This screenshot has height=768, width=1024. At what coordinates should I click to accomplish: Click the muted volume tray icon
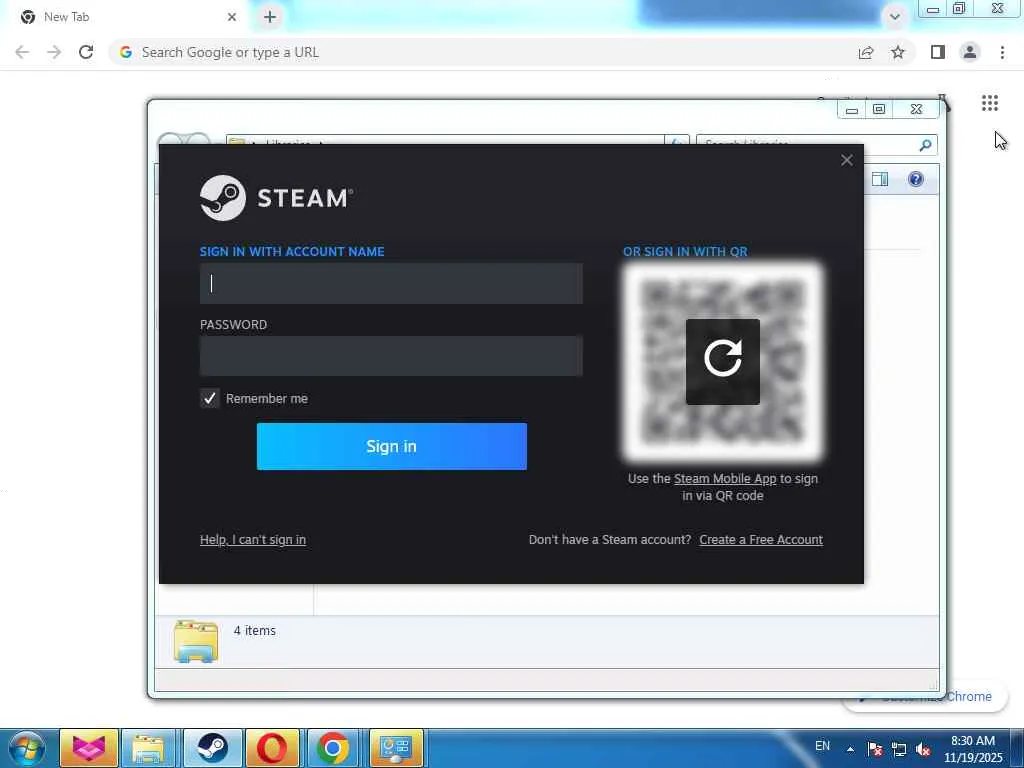coord(923,749)
